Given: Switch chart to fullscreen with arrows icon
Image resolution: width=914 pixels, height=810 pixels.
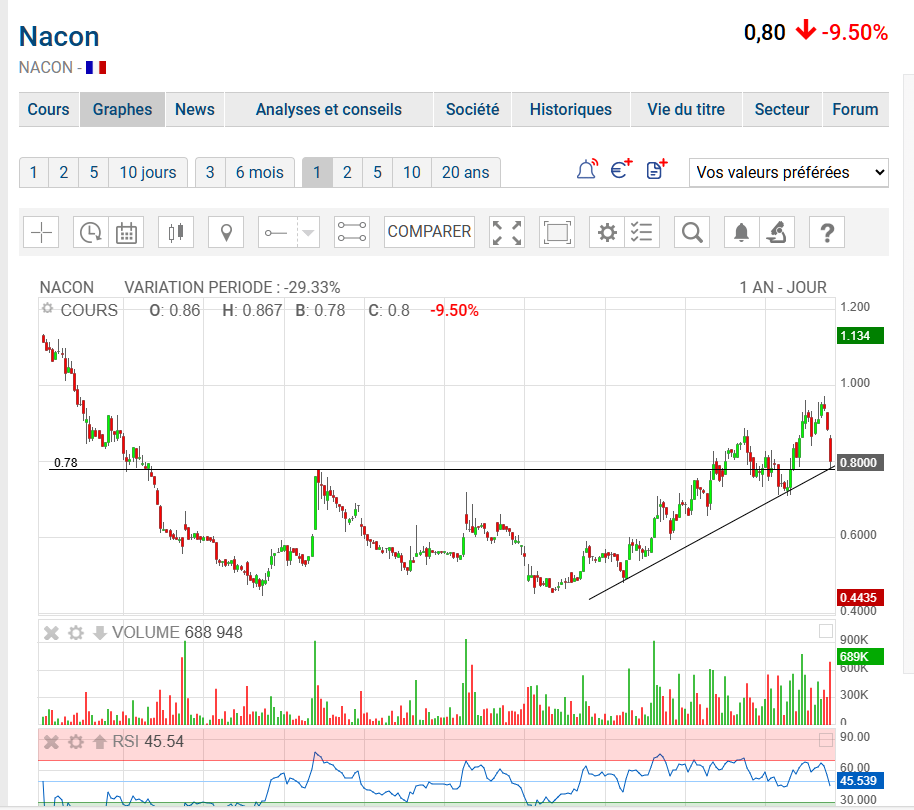Looking at the screenshot, I should tap(507, 232).
